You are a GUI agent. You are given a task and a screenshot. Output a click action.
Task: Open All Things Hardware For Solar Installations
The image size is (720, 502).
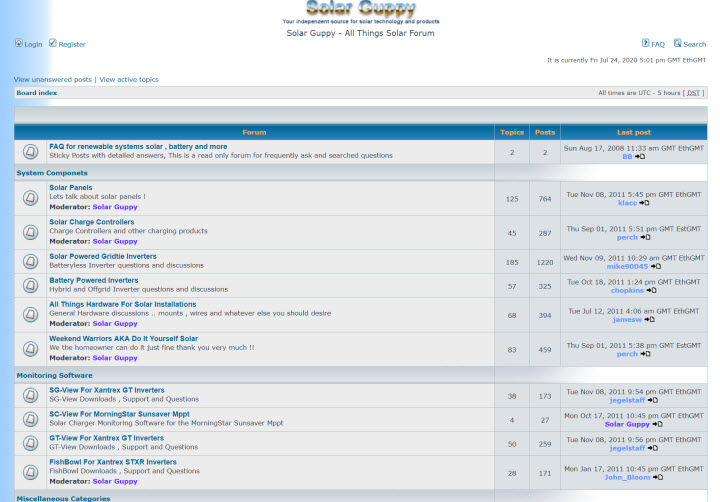pos(123,304)
